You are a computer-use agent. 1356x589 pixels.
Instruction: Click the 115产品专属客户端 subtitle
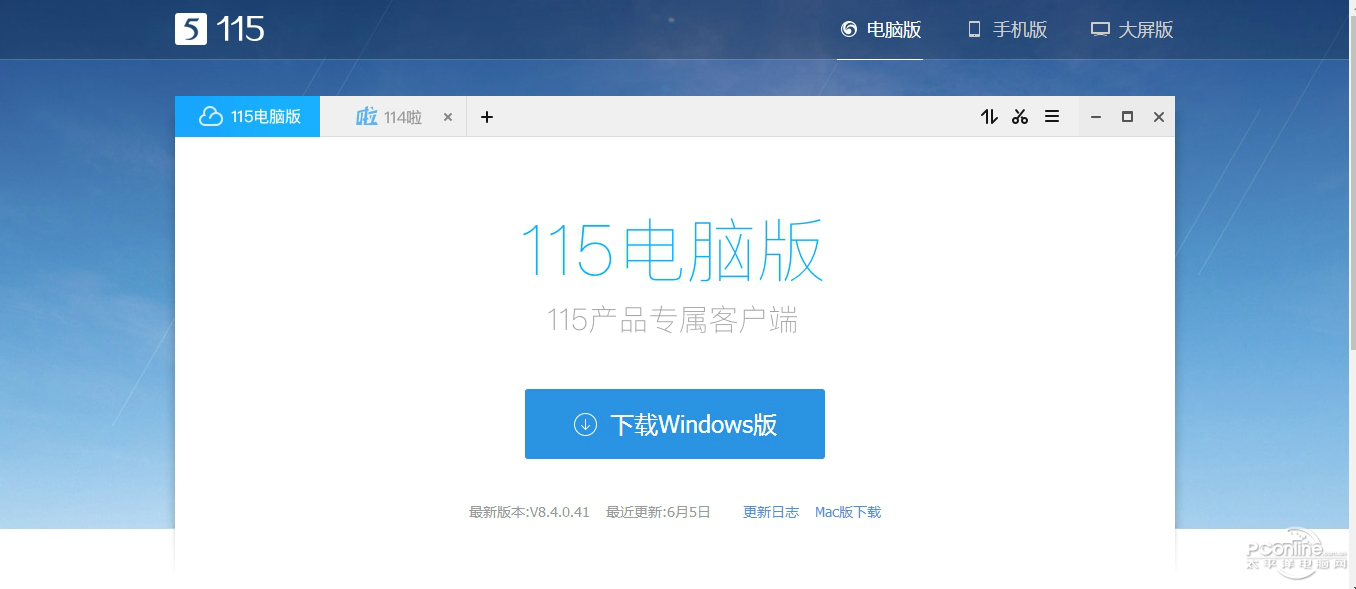click(x=672, y=321)
